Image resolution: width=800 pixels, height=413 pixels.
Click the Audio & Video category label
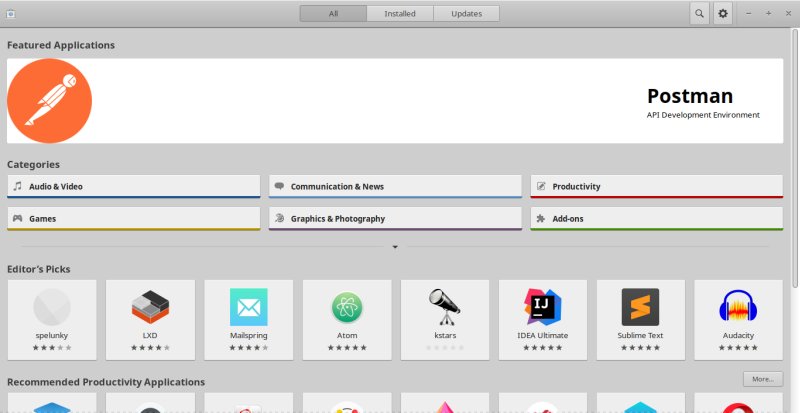pyautogui.click(x=56, y=186)
